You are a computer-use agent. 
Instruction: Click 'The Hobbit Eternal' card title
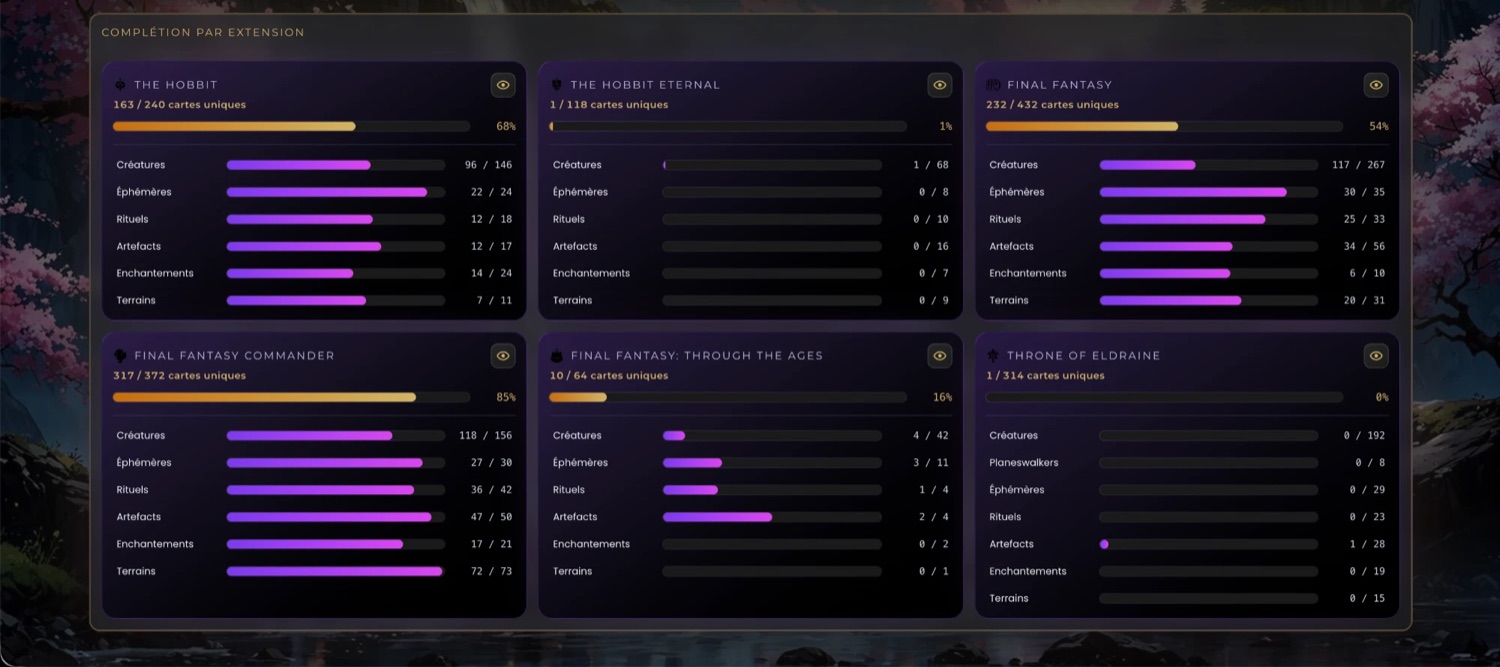coord(645,85)
